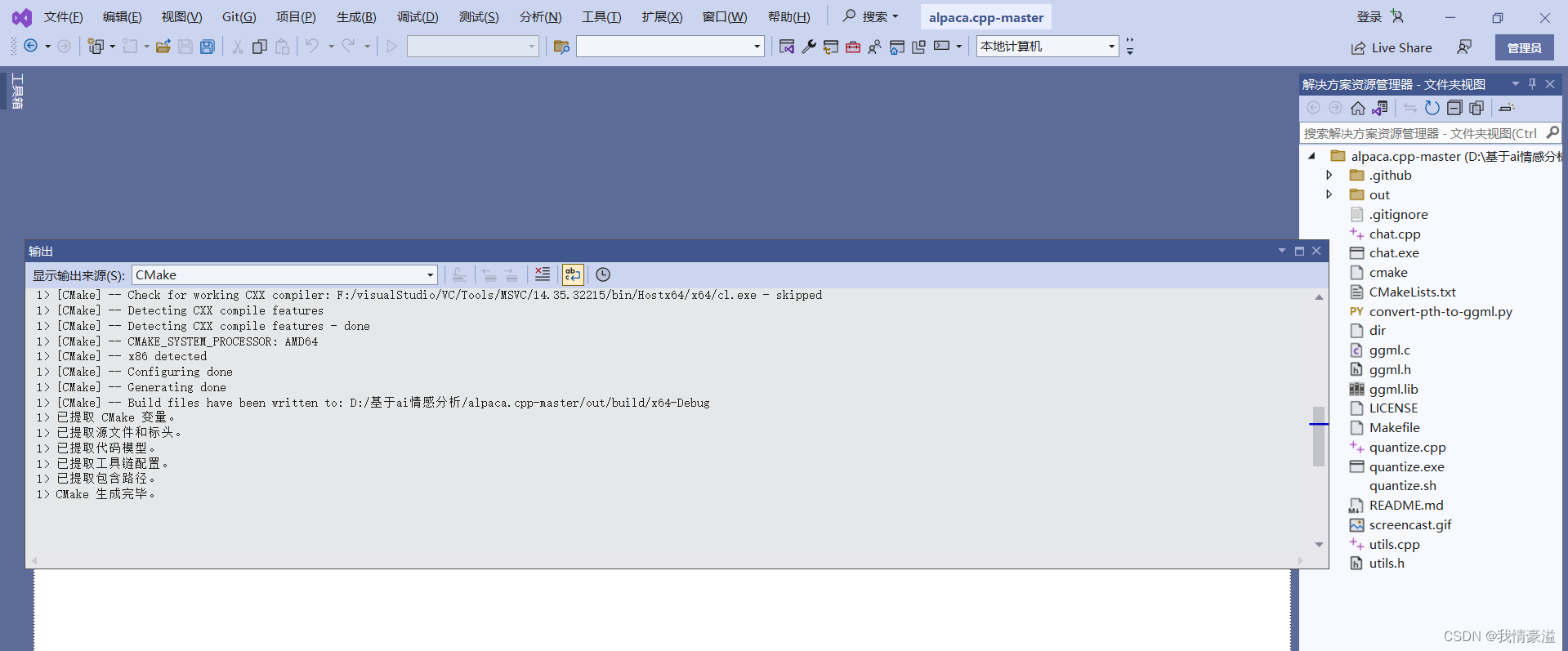Select utils.h in file tree

point(1387,563)
